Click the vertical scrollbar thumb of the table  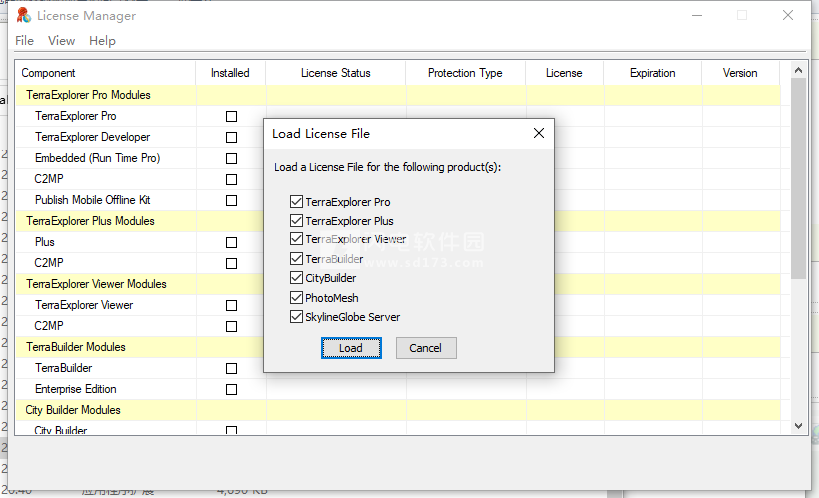pos(798,179)
